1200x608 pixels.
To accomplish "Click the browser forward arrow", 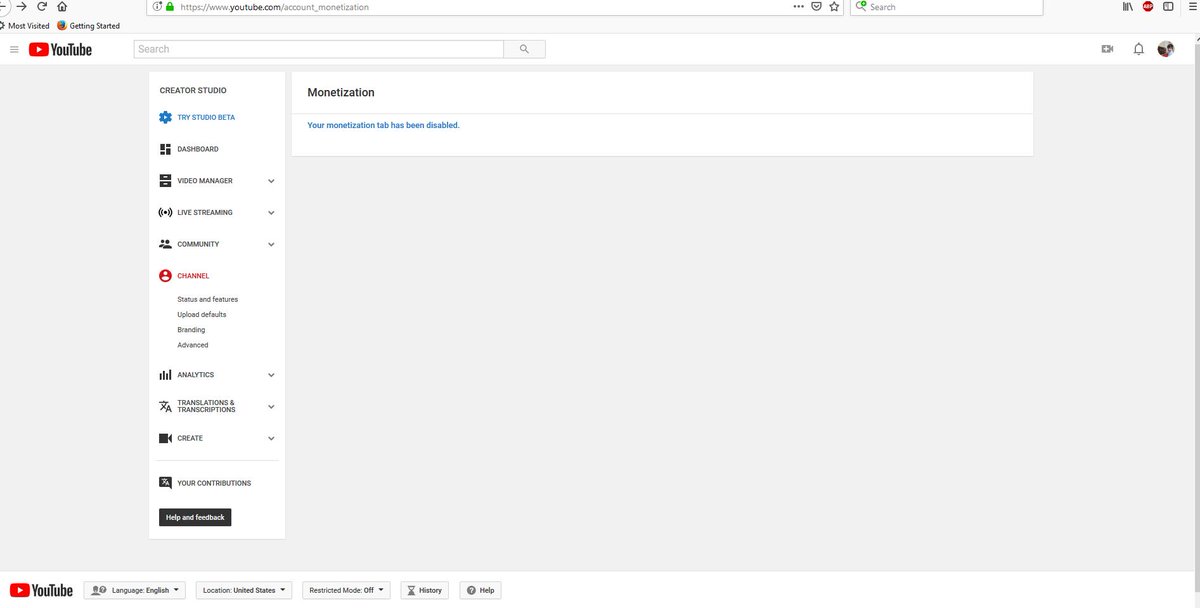I will tap(21, 6).
